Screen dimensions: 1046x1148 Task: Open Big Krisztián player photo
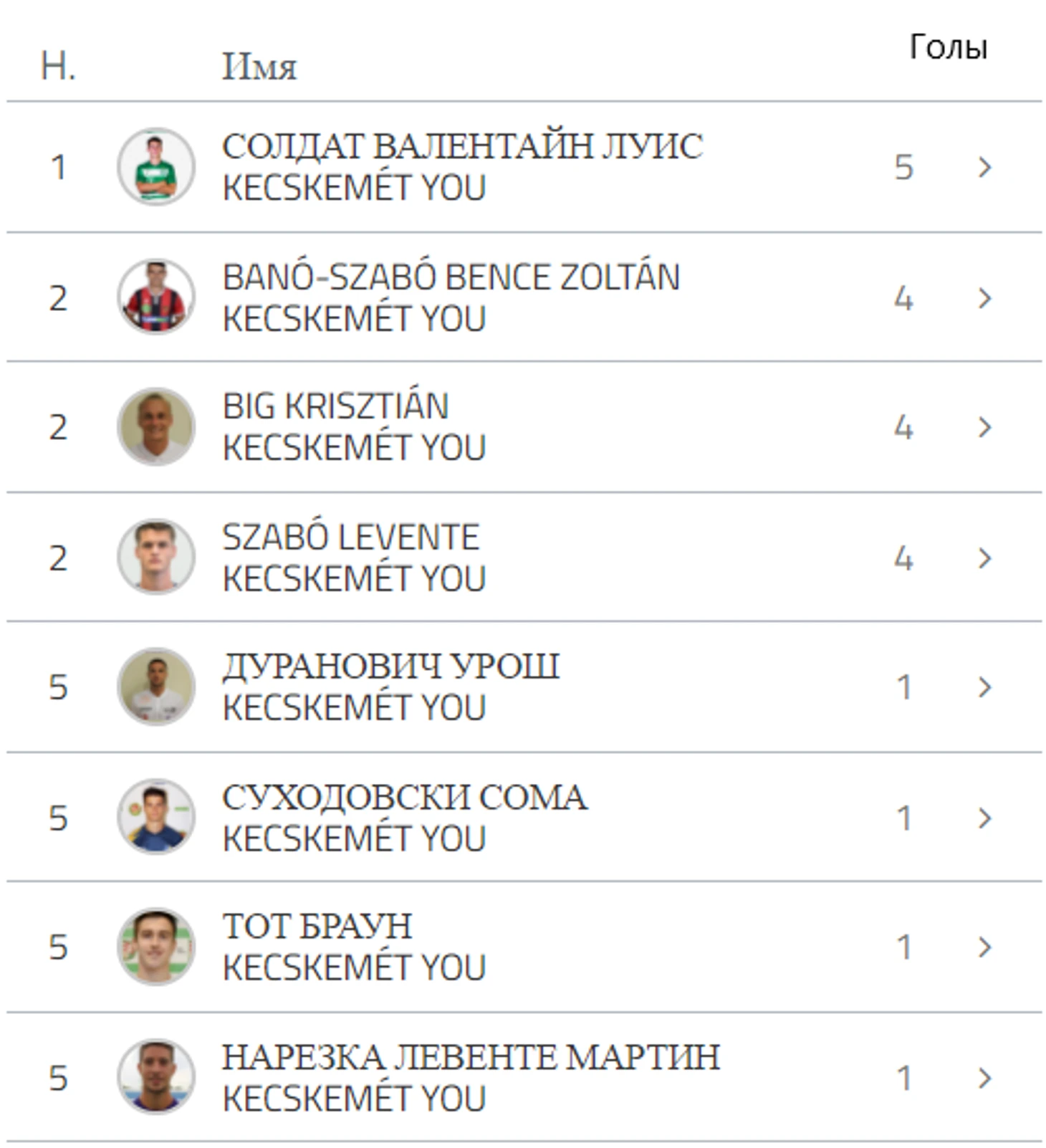point(156,427)
